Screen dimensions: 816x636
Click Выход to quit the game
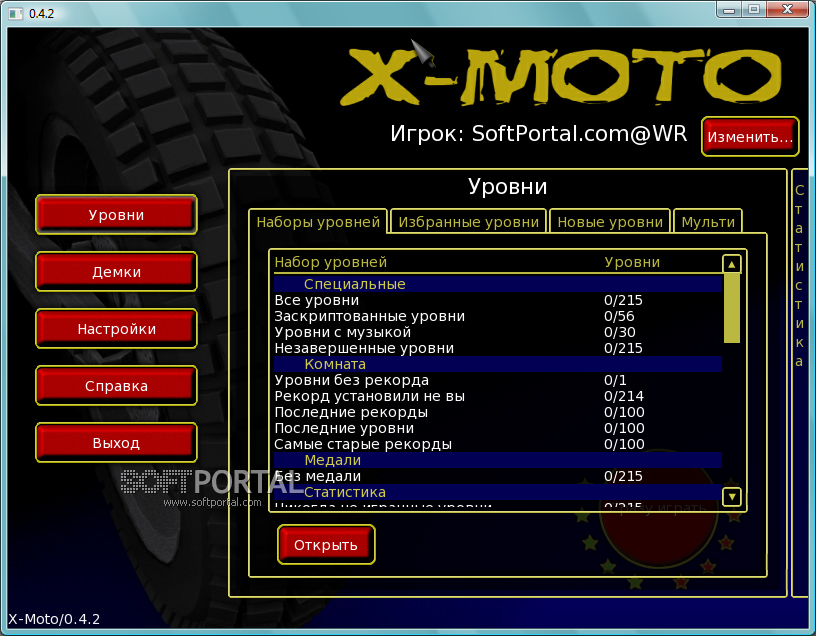(x=116, y=442)
